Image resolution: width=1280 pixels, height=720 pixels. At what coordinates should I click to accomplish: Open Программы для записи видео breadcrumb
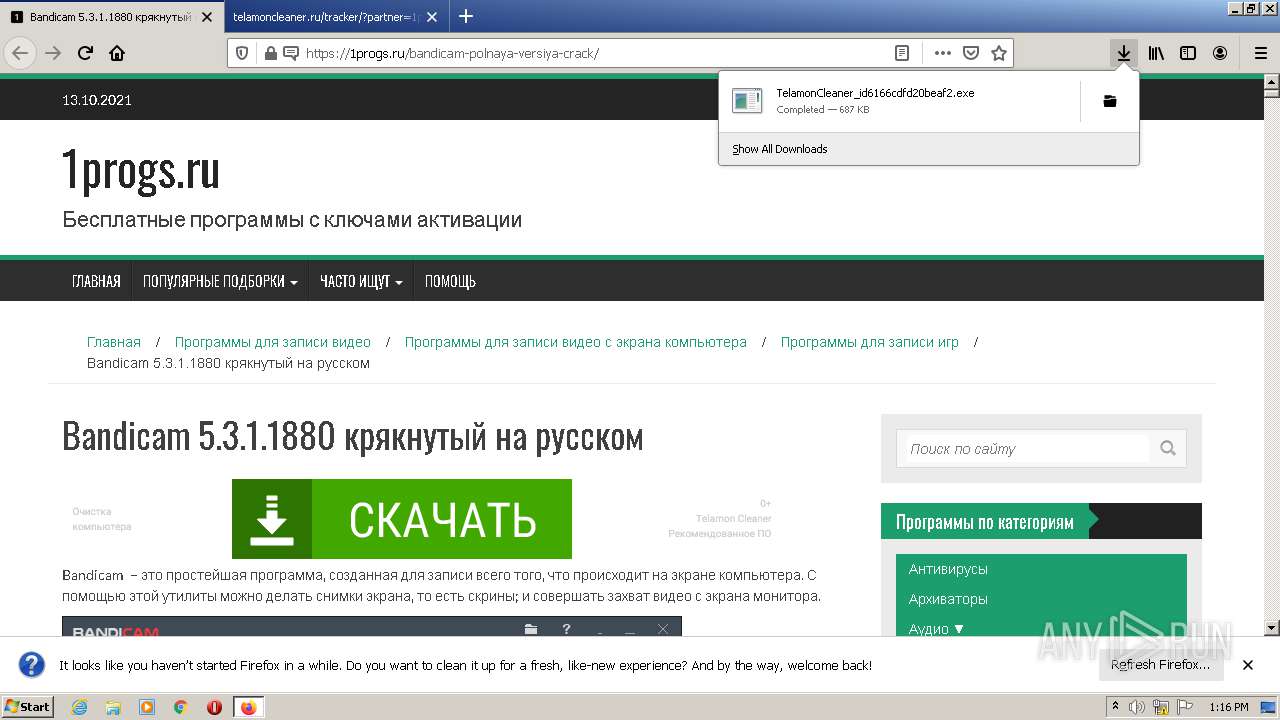pyautogui.click(x=273, y=342)
